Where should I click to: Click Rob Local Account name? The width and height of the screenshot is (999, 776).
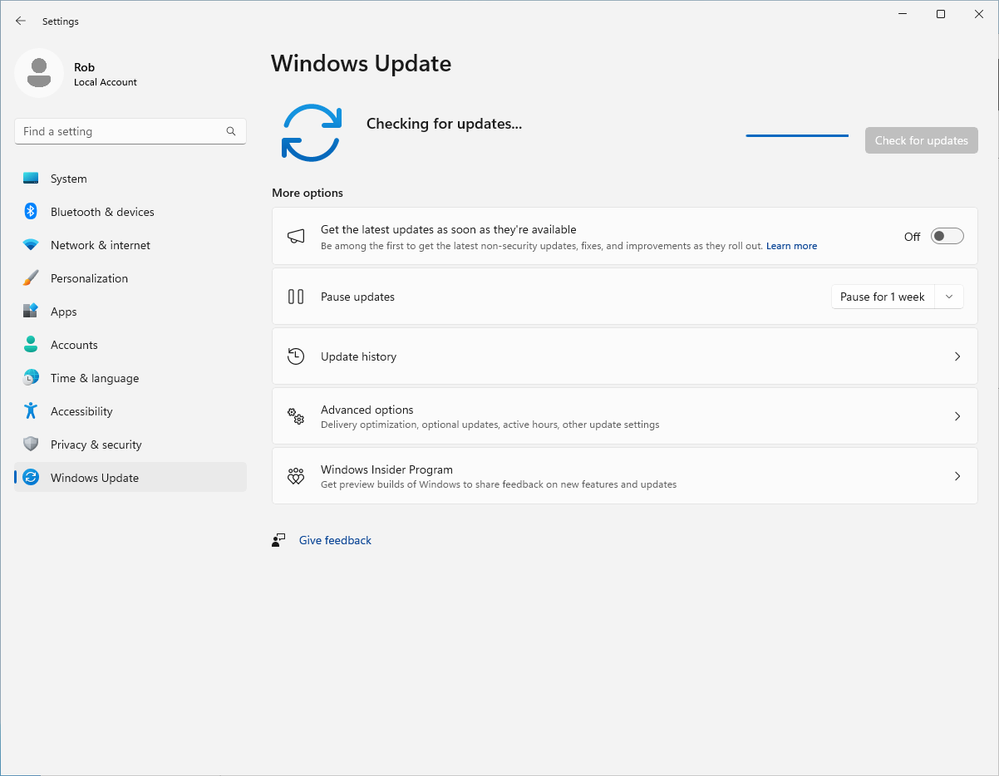(105, 74)
